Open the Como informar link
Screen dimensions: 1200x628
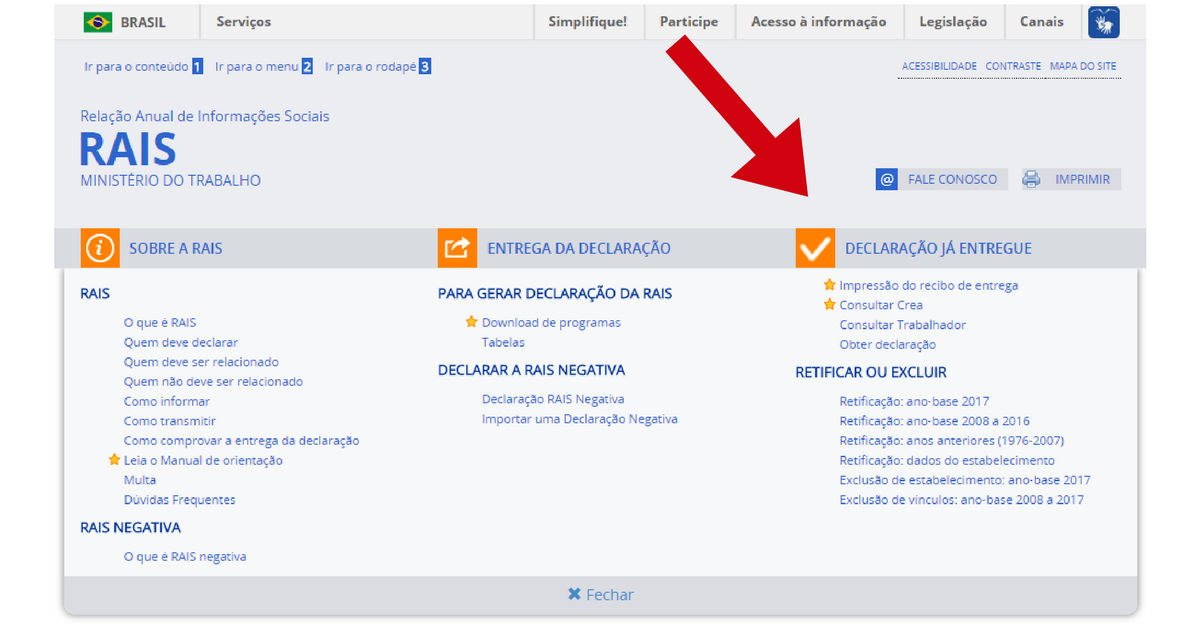click(167, 401)
